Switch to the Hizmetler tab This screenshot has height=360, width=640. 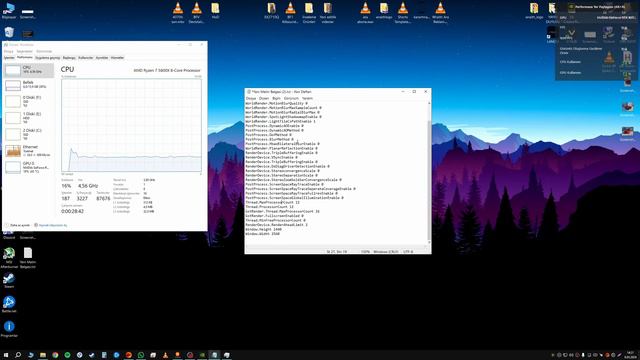[x=117, y=58]
